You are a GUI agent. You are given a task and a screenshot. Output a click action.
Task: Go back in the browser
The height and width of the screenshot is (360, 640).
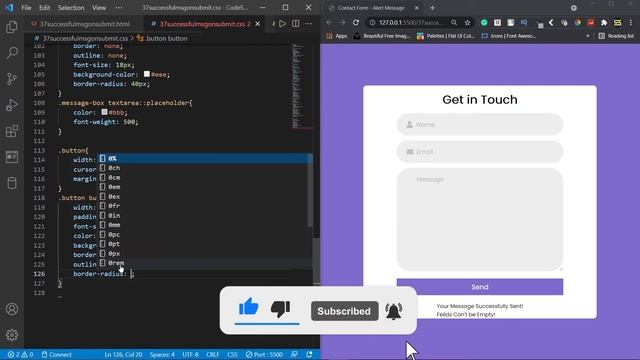pyautogui.click(x=329, y=22)
